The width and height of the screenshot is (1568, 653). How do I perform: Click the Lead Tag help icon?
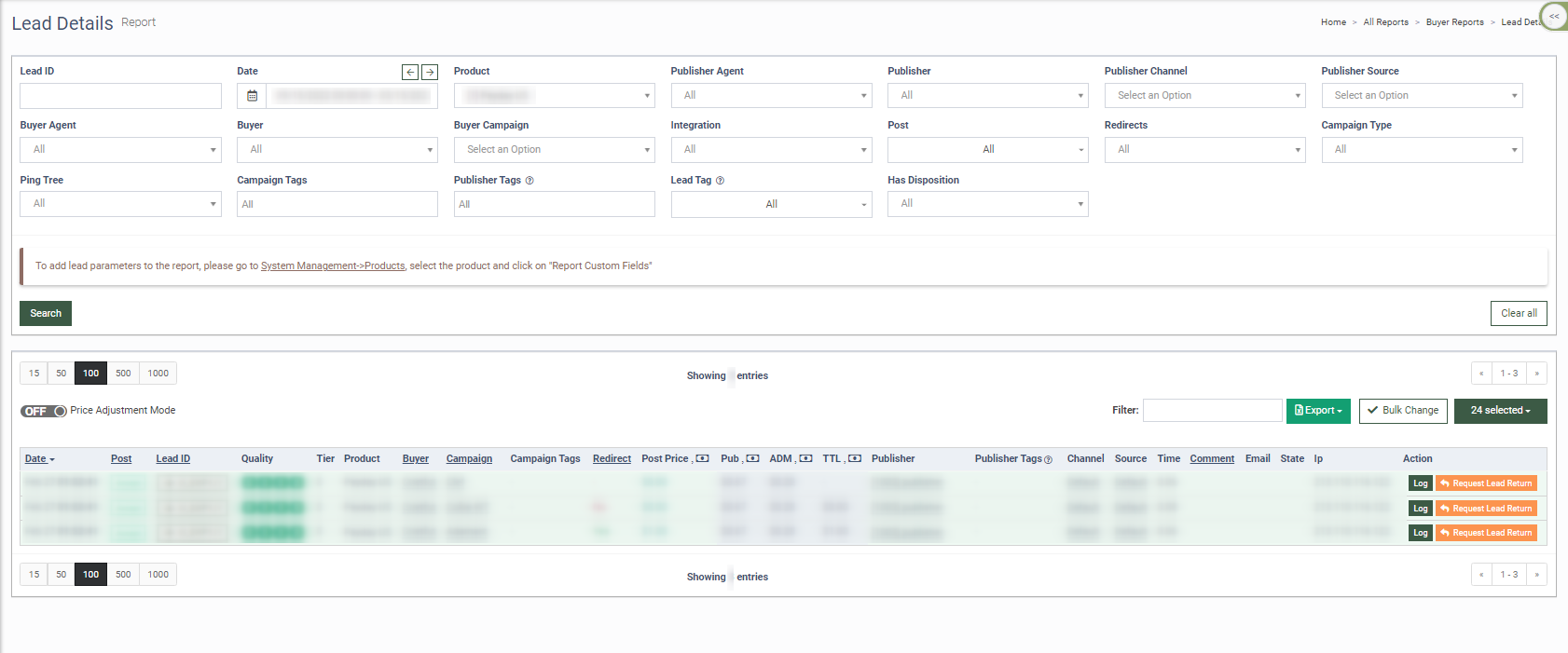click(x=720, y=181)
